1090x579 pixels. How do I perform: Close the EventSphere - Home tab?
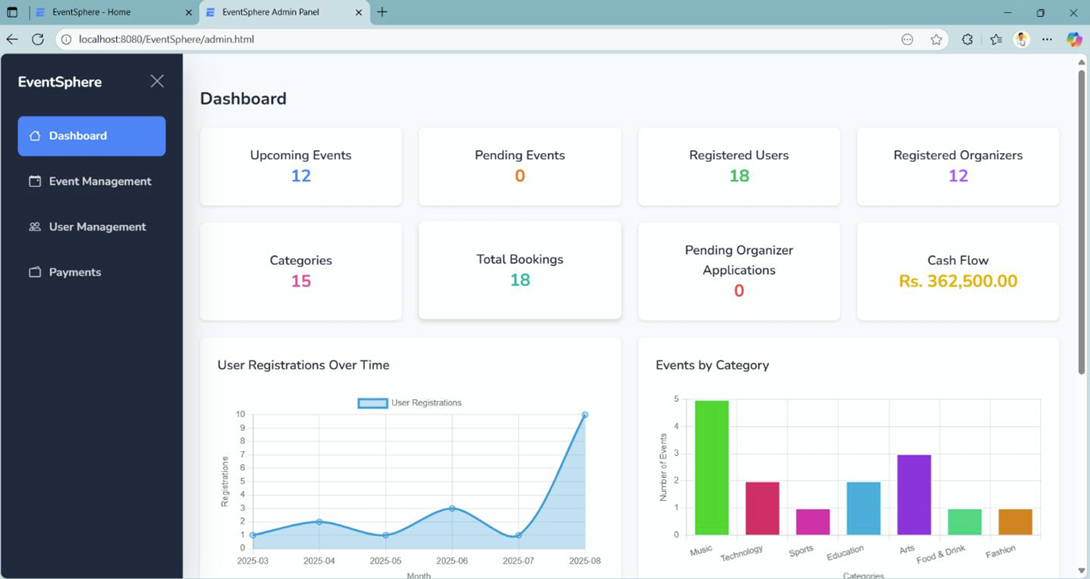188,13
